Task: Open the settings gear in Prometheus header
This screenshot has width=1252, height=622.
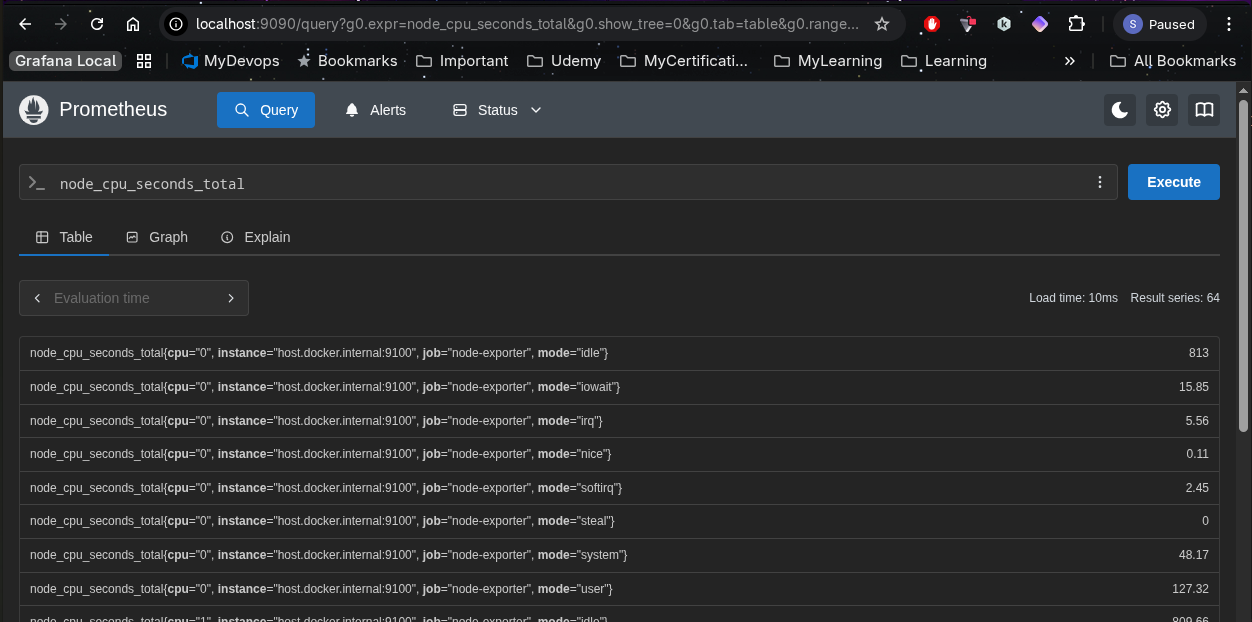Action: point(1162,110)
